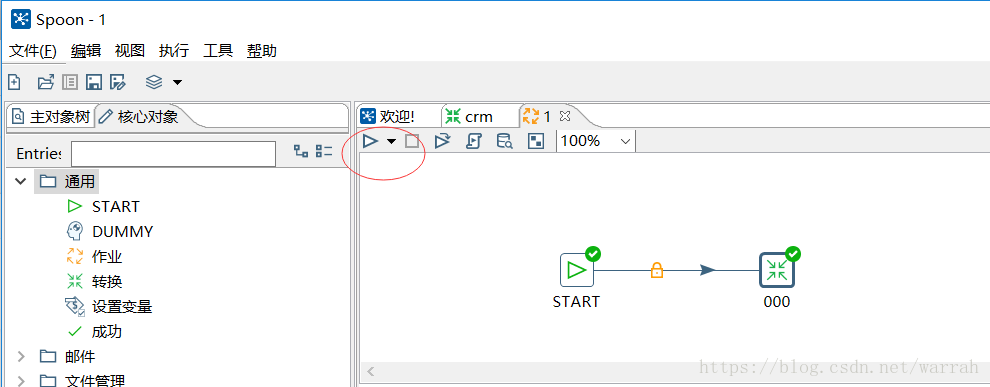Select the DUMMY entry in tree

point(110,232)
